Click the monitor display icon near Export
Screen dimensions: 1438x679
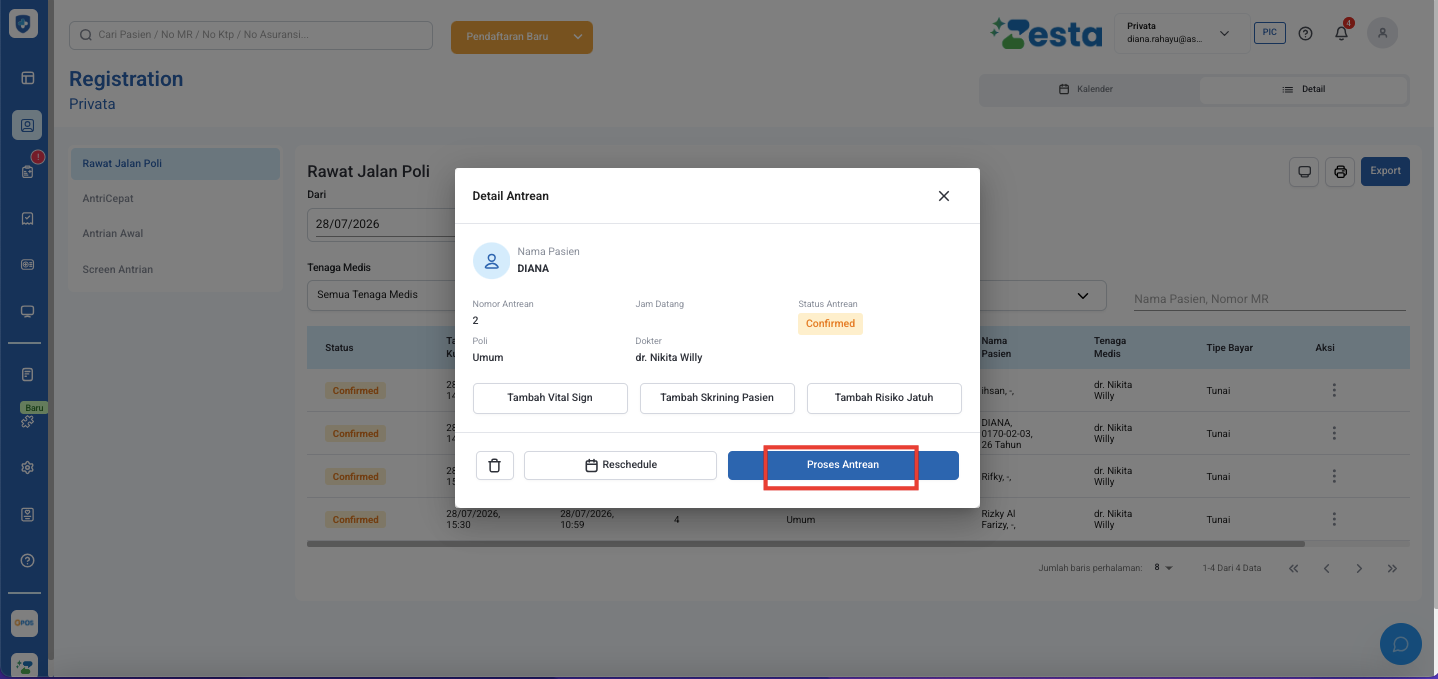click(x=1304, y=171)
